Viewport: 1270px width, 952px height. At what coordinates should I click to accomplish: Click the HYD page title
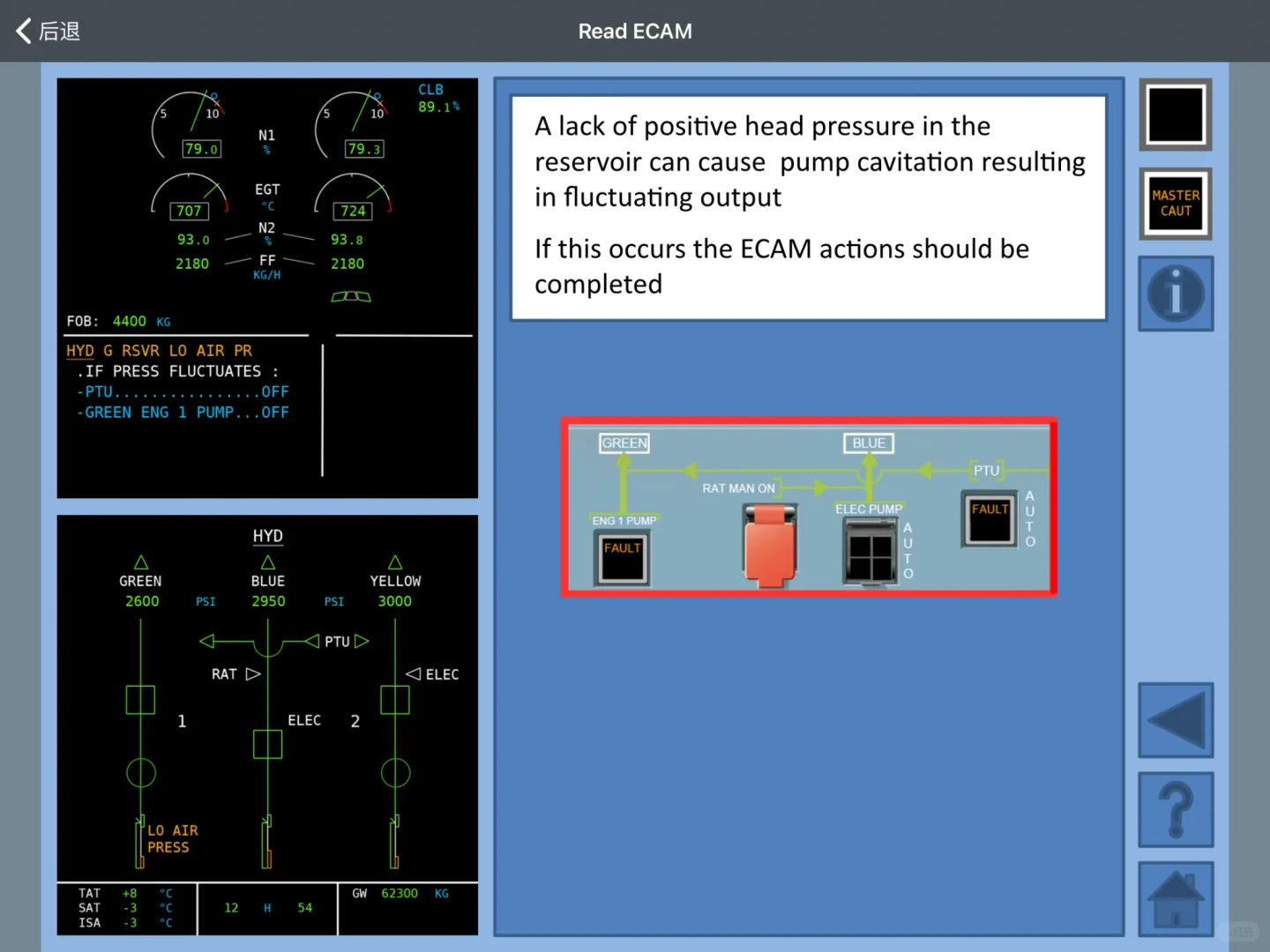coord(268,536)
